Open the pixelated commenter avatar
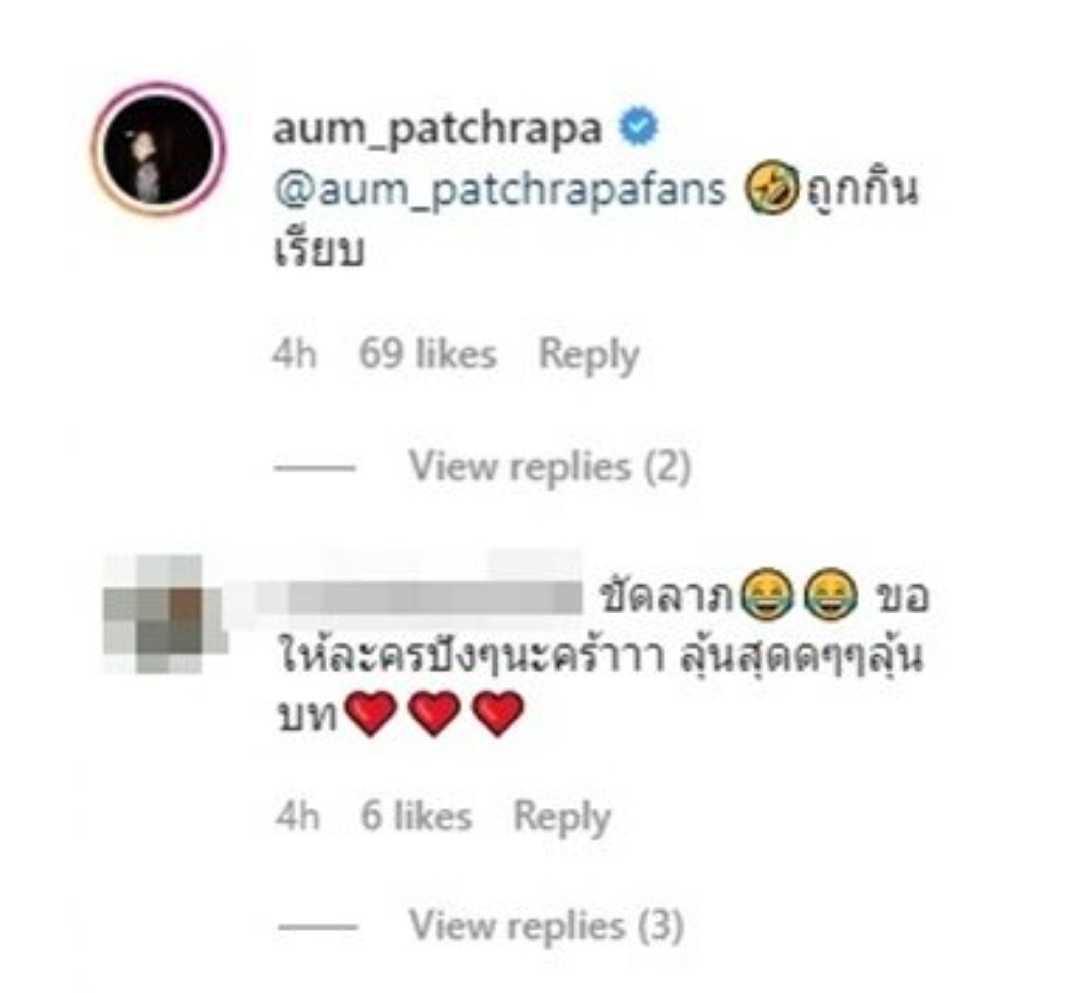 (x=165, y=613)
